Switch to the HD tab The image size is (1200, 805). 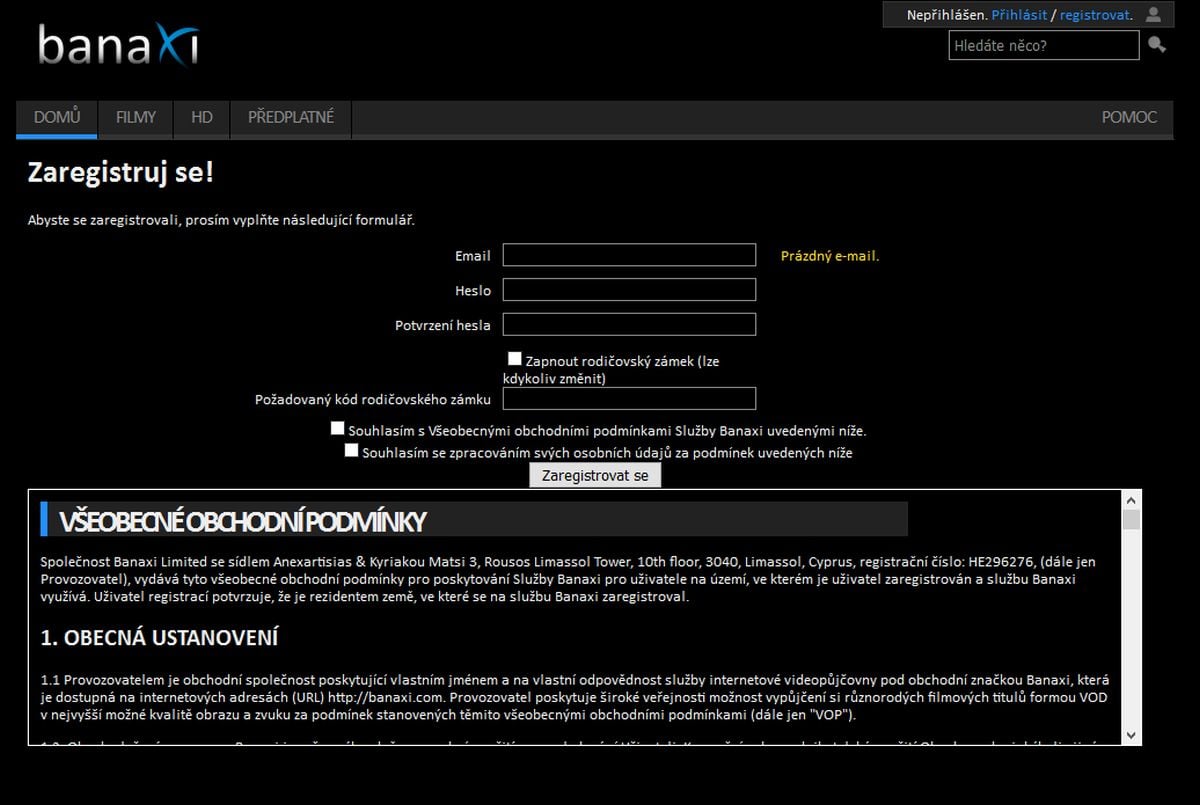pyautogui.click(x=202, y=118)
